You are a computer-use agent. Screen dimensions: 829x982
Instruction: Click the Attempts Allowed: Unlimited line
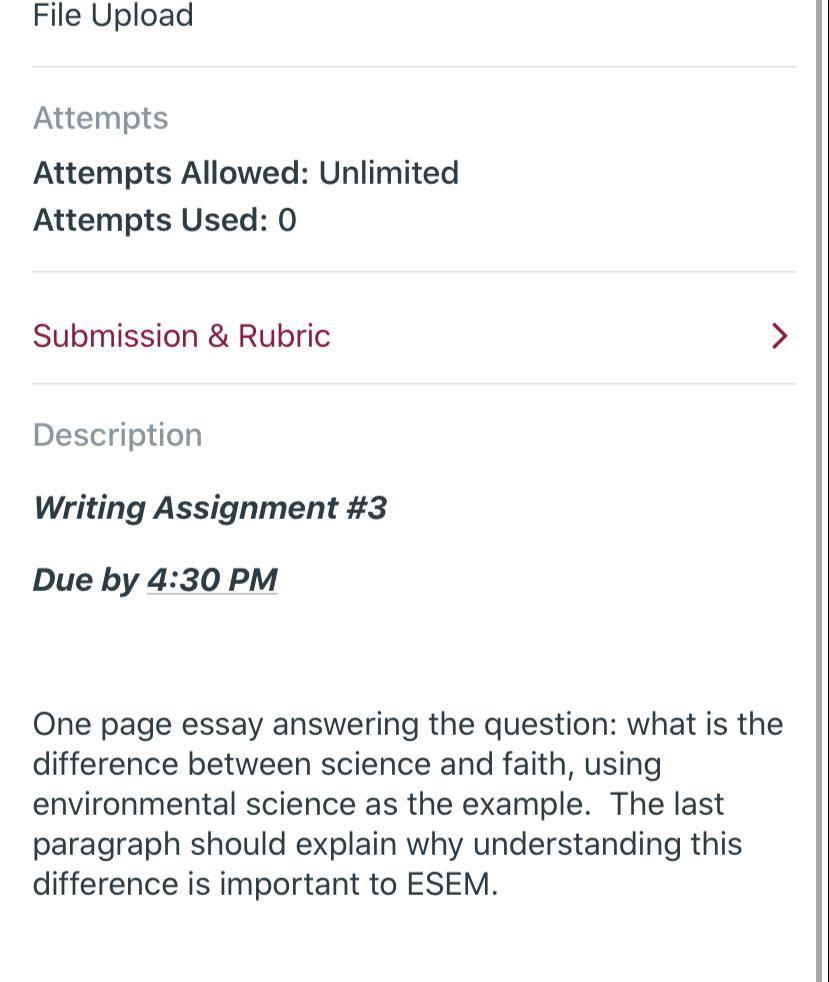coord(246,173)
